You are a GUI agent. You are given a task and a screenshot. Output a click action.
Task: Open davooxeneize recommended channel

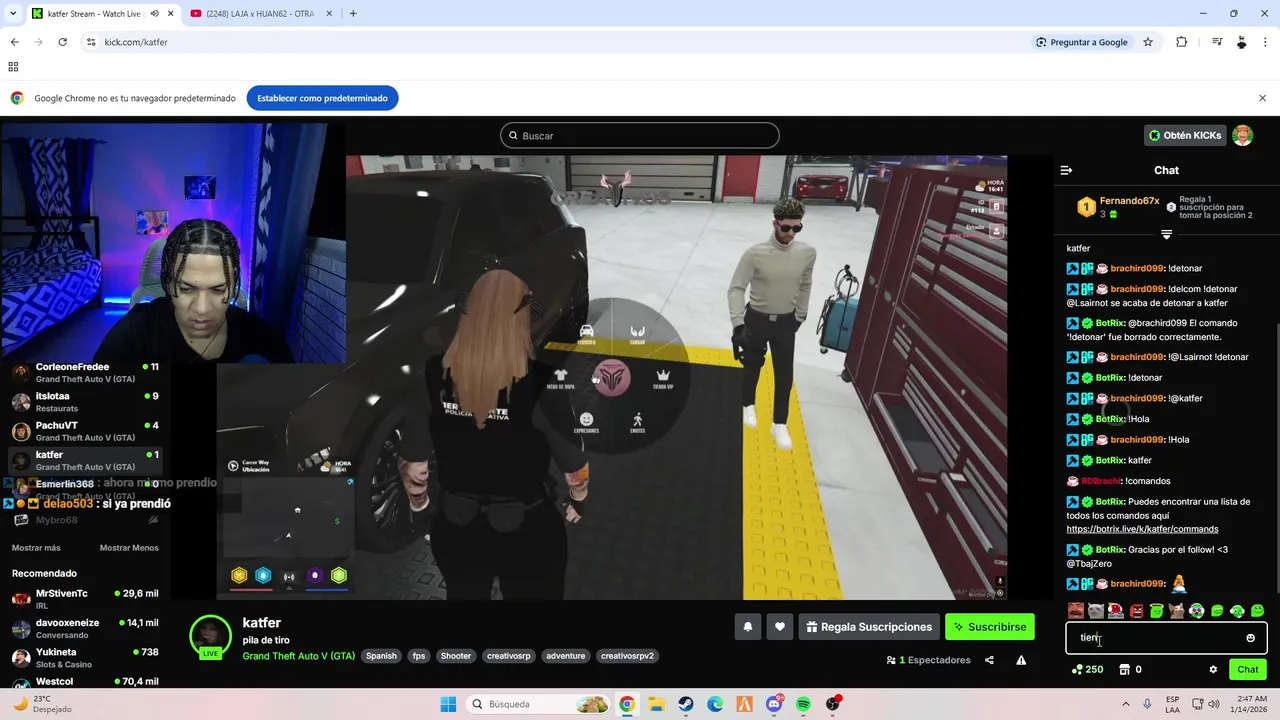pos(85,628)
